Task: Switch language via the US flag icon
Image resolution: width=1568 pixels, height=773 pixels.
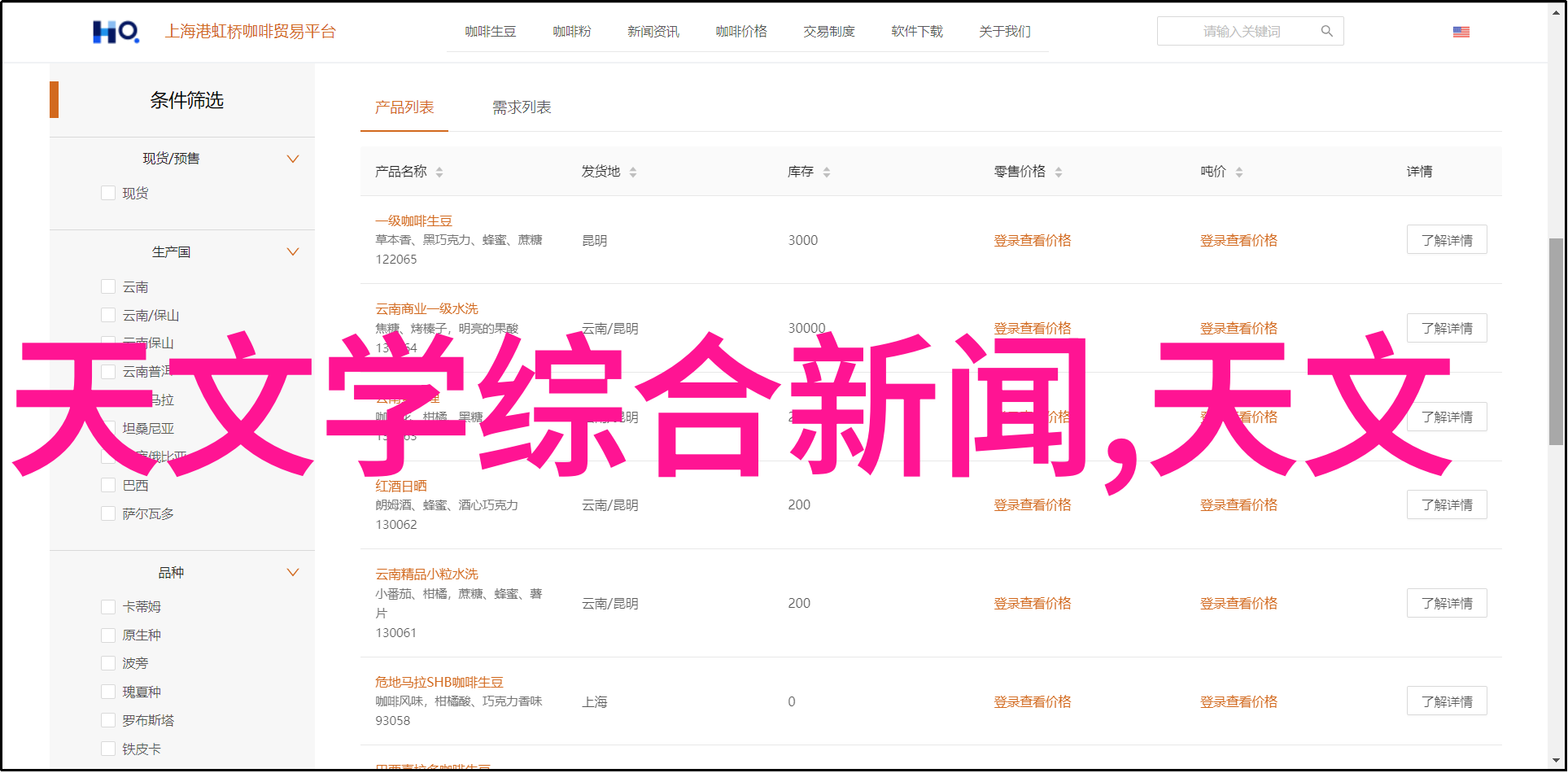Action: (x=1461, y=32)
